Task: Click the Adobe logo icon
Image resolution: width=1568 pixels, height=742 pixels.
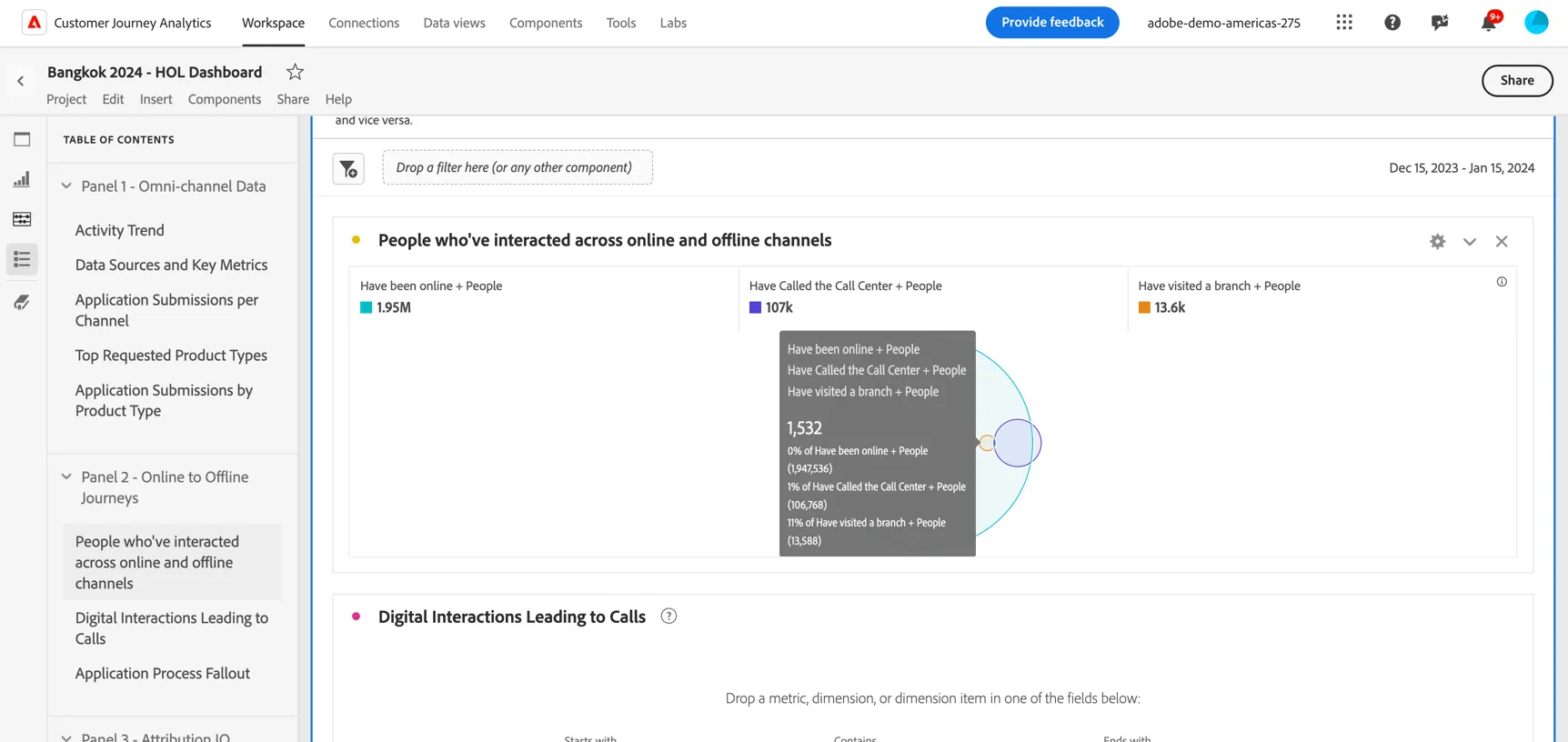Action: 34,23
